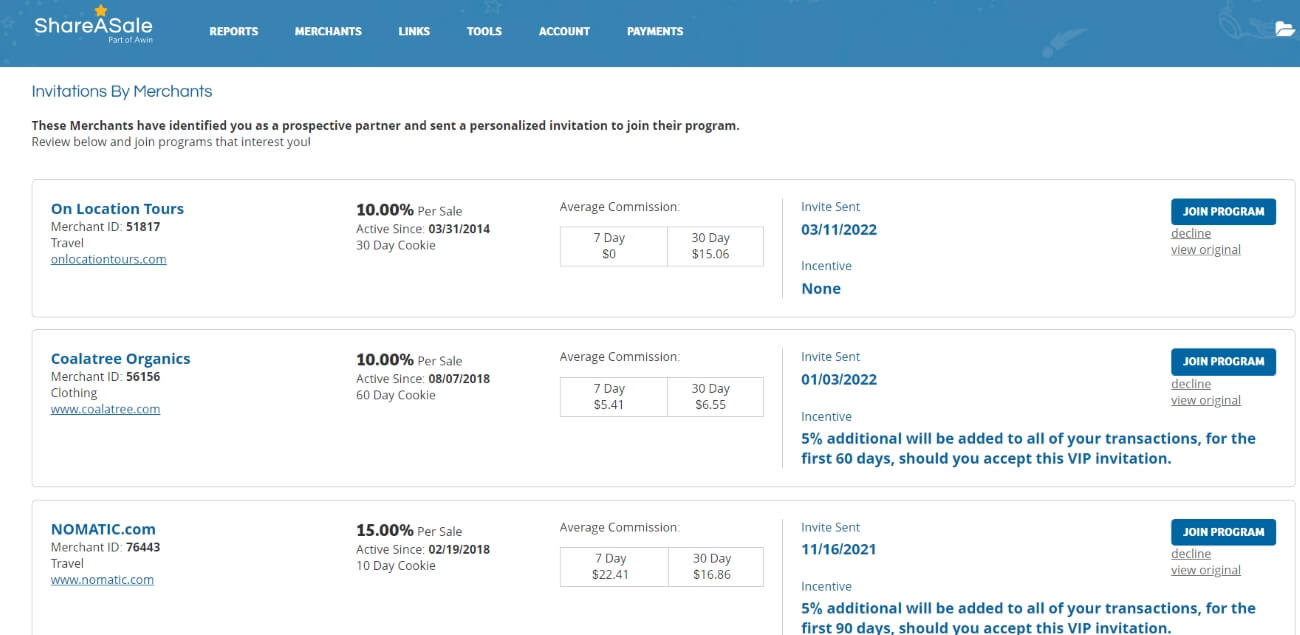The width and height of the screenshot is (1300, 635).
Task: Decline the On Location Tours invitation
Action: (x=1191, y=234)
